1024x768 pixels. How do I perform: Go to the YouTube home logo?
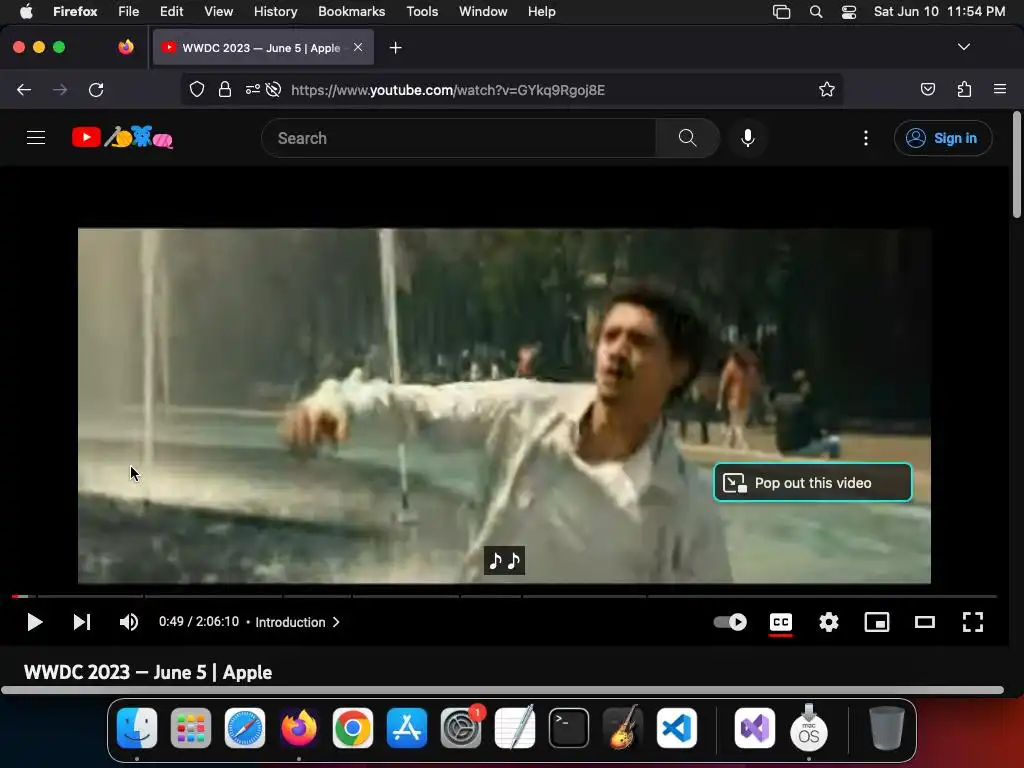[x=123, y=137]
